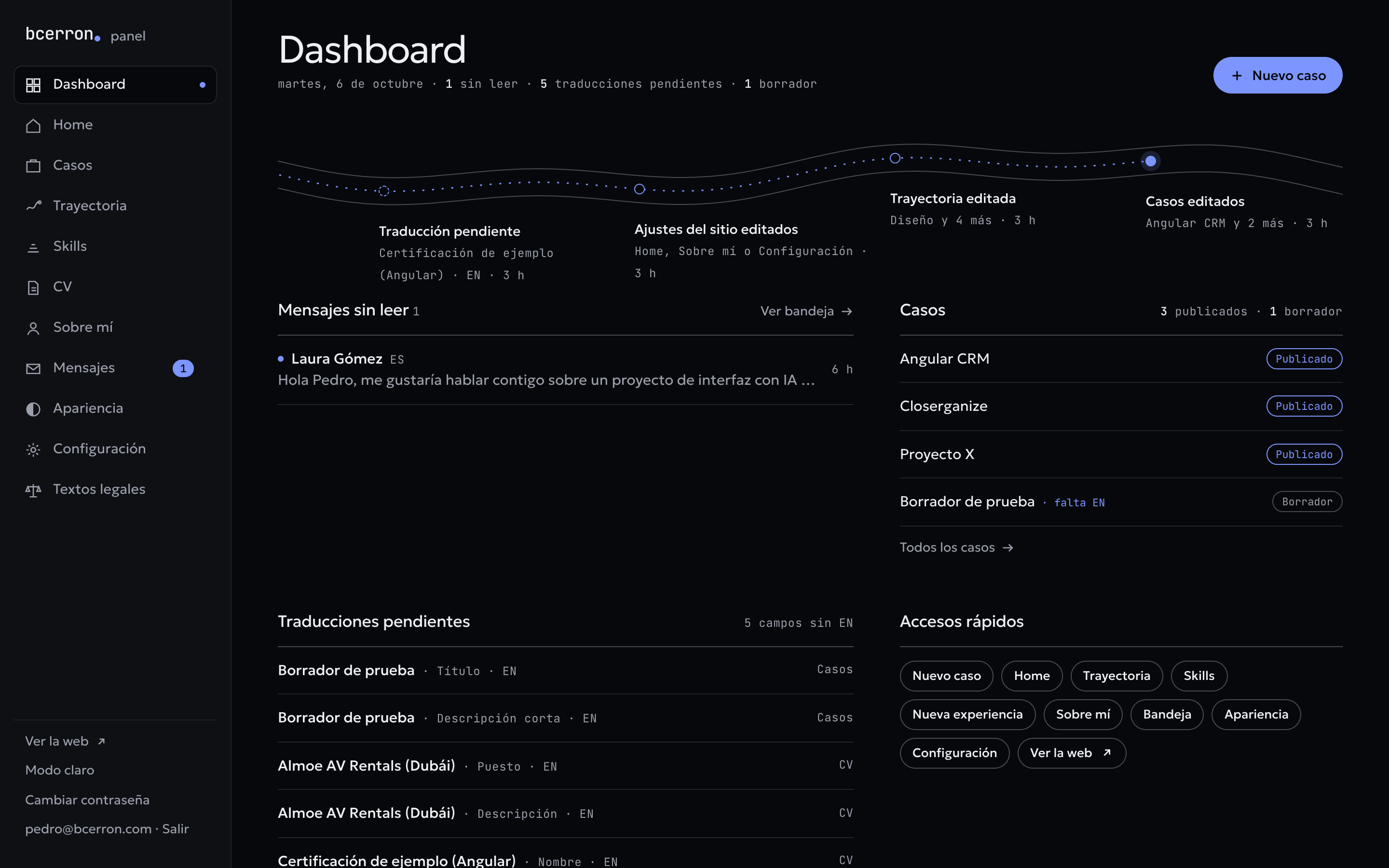Click the arrow next to Ver bandeja
The width and height of the screenshot is (1389, 868).
846,311
